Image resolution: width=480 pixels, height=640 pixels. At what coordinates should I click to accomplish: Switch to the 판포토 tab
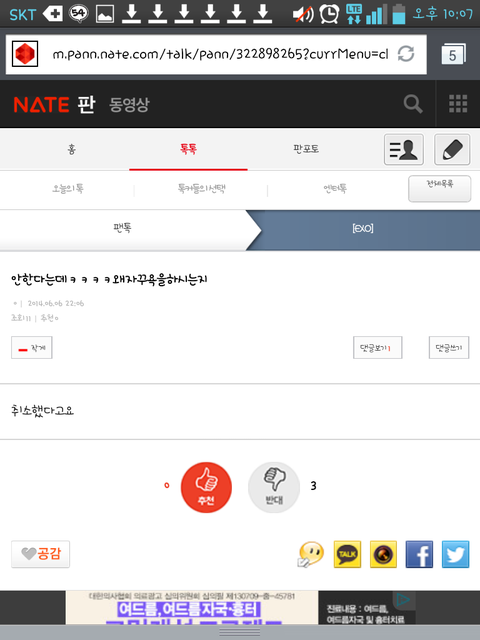coord(306,149)
